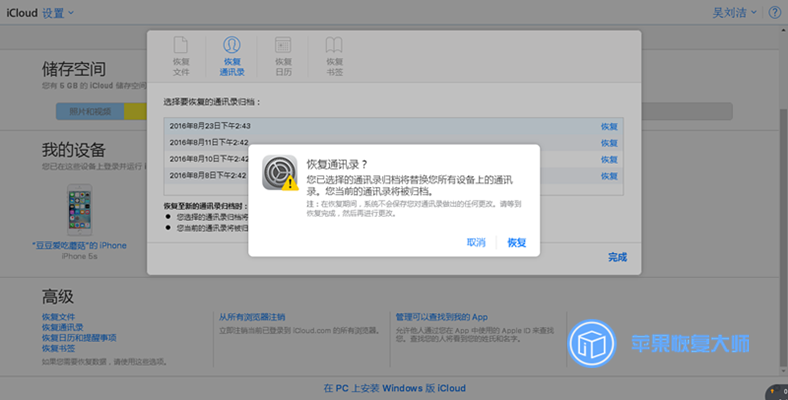Viewport: 788px width, 400px height.
Task: Open the 吴刘洁 account dropdown
Action: (x=734, y=13)
